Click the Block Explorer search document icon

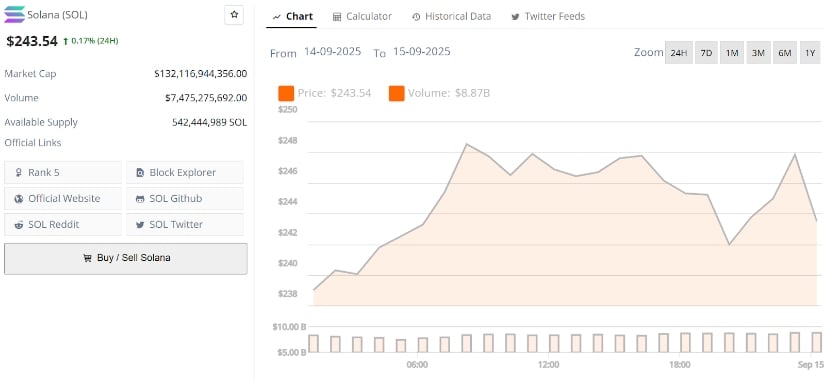[x=140, y=173]
